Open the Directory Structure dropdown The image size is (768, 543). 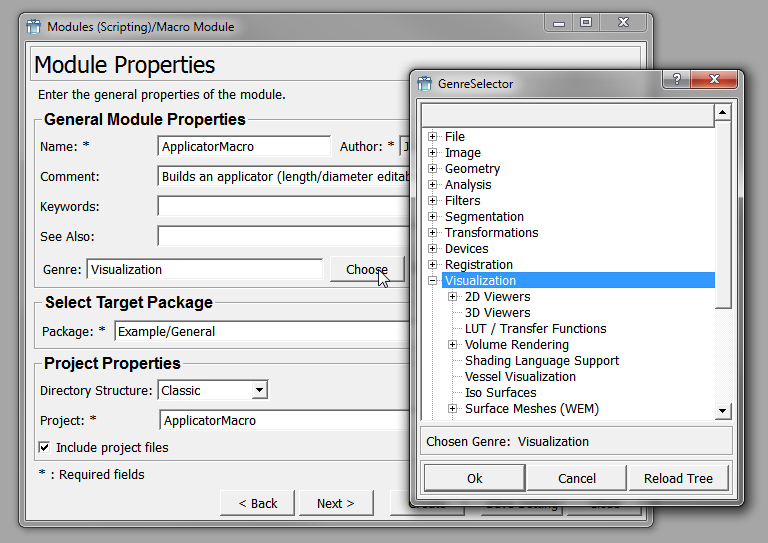259,391
